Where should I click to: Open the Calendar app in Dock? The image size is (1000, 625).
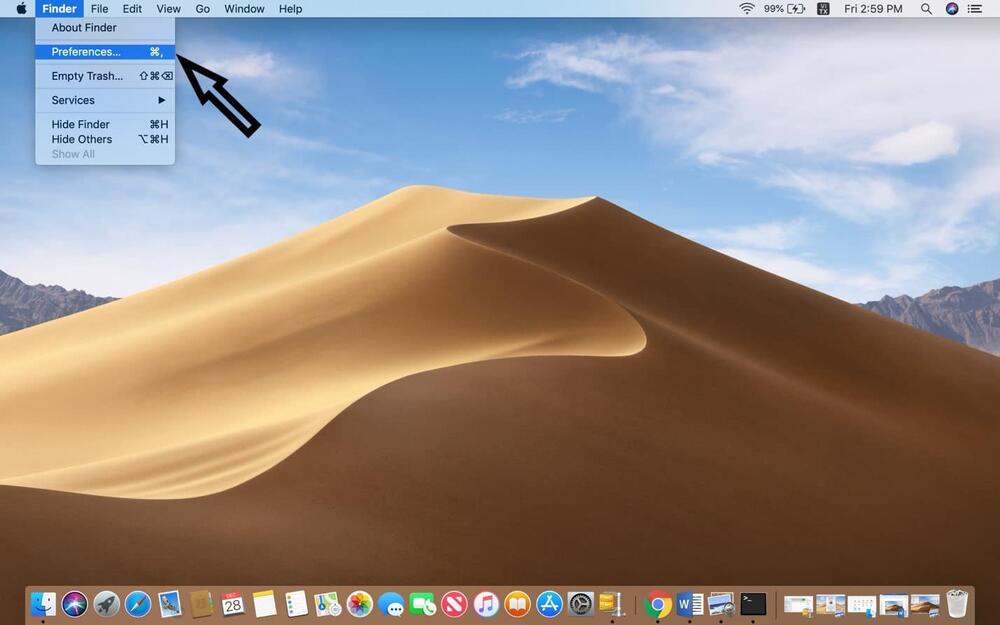[x=233, y=604]
